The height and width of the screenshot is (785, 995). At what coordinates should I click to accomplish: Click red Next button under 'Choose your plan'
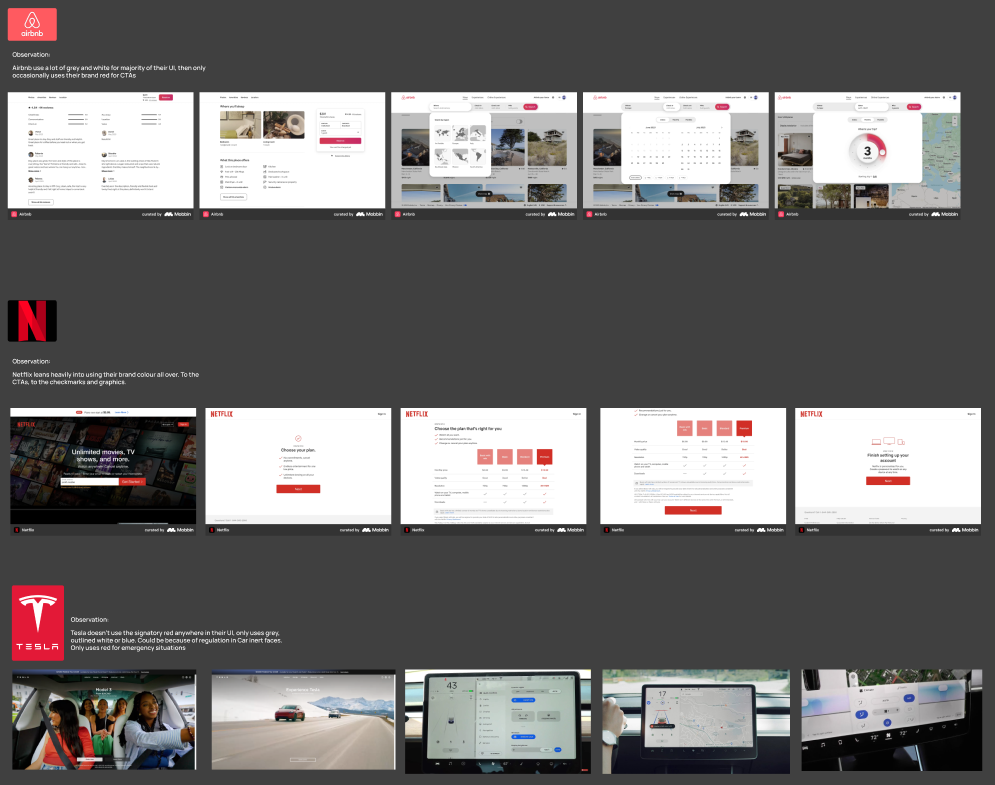click(x=298, y=489)
